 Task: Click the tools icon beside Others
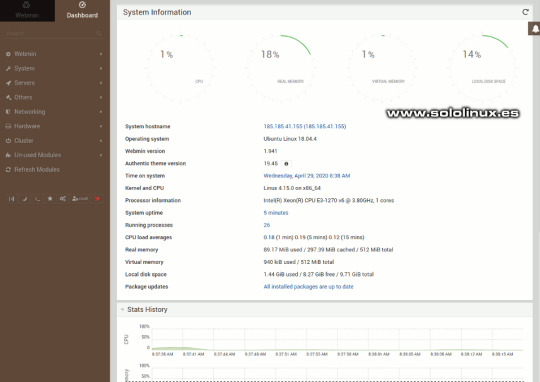point(8,97)
